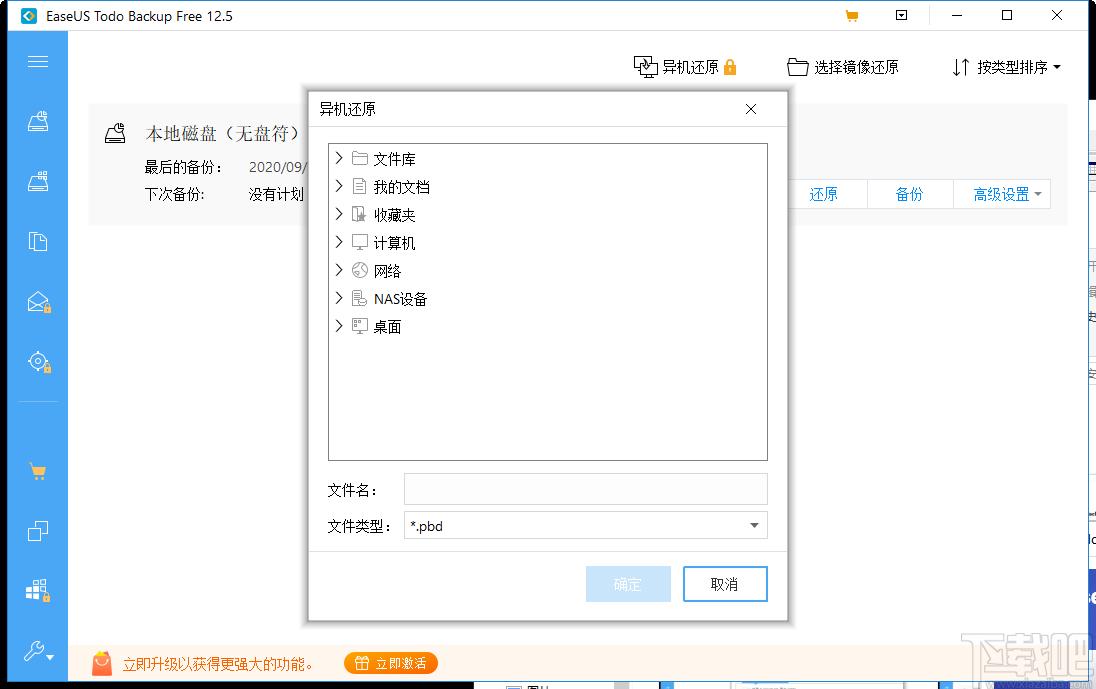Click the 备份 button on the backup task
The image size is (1096, 689).
point(909,194)
